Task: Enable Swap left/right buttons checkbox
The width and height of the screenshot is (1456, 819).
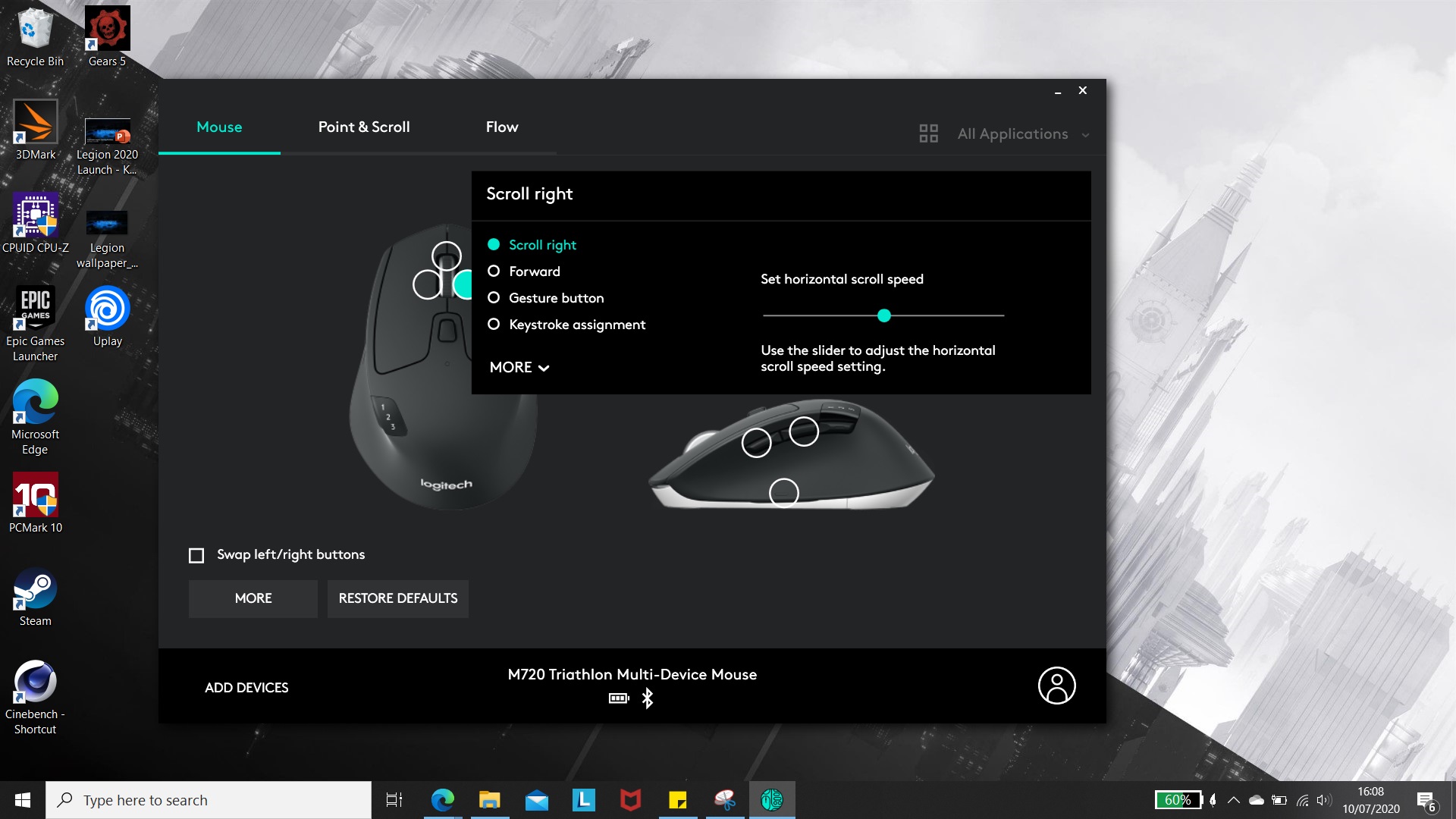Action: point(196,555)
